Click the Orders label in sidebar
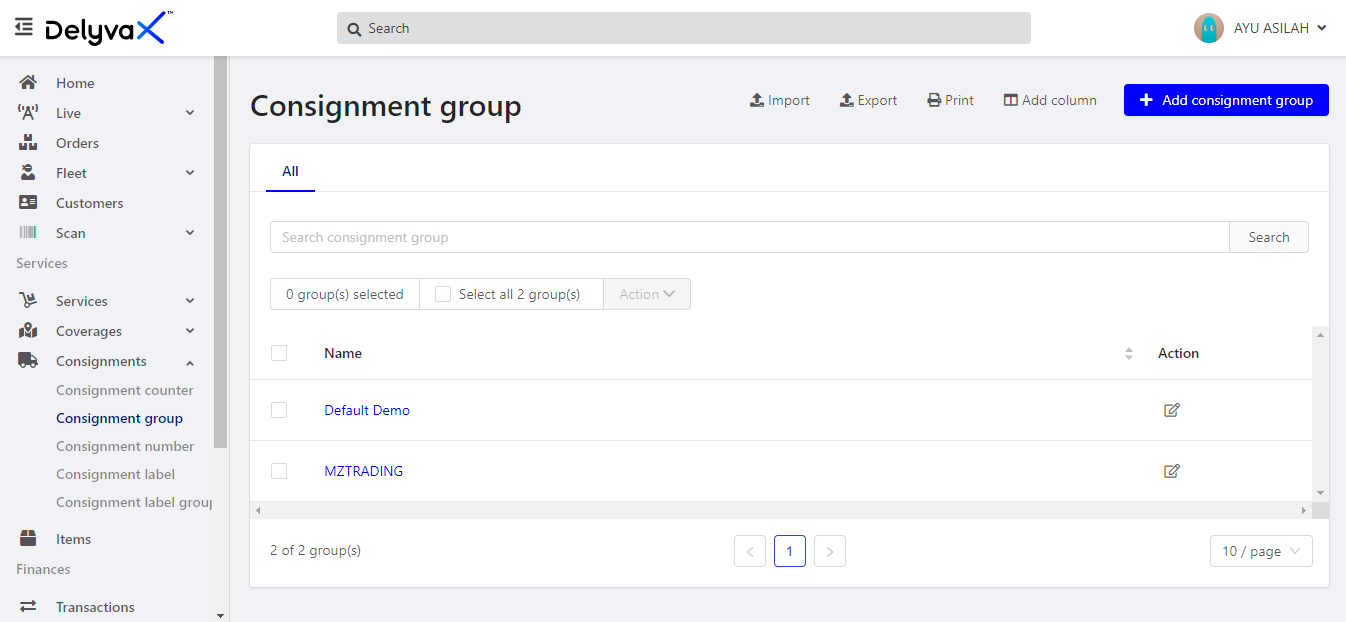1346x622 pixels. point(77,143)
